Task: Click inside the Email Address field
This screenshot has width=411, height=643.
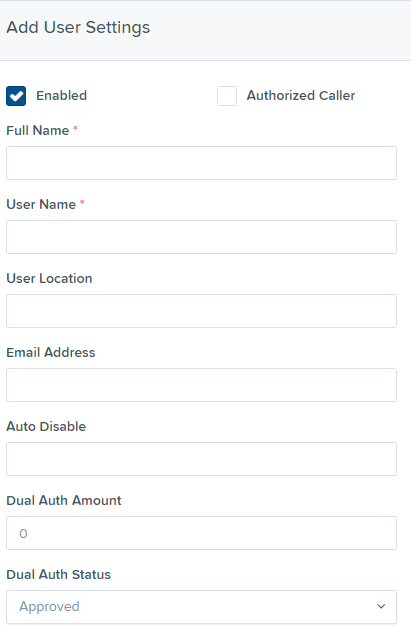Action: tap(201, 385)
